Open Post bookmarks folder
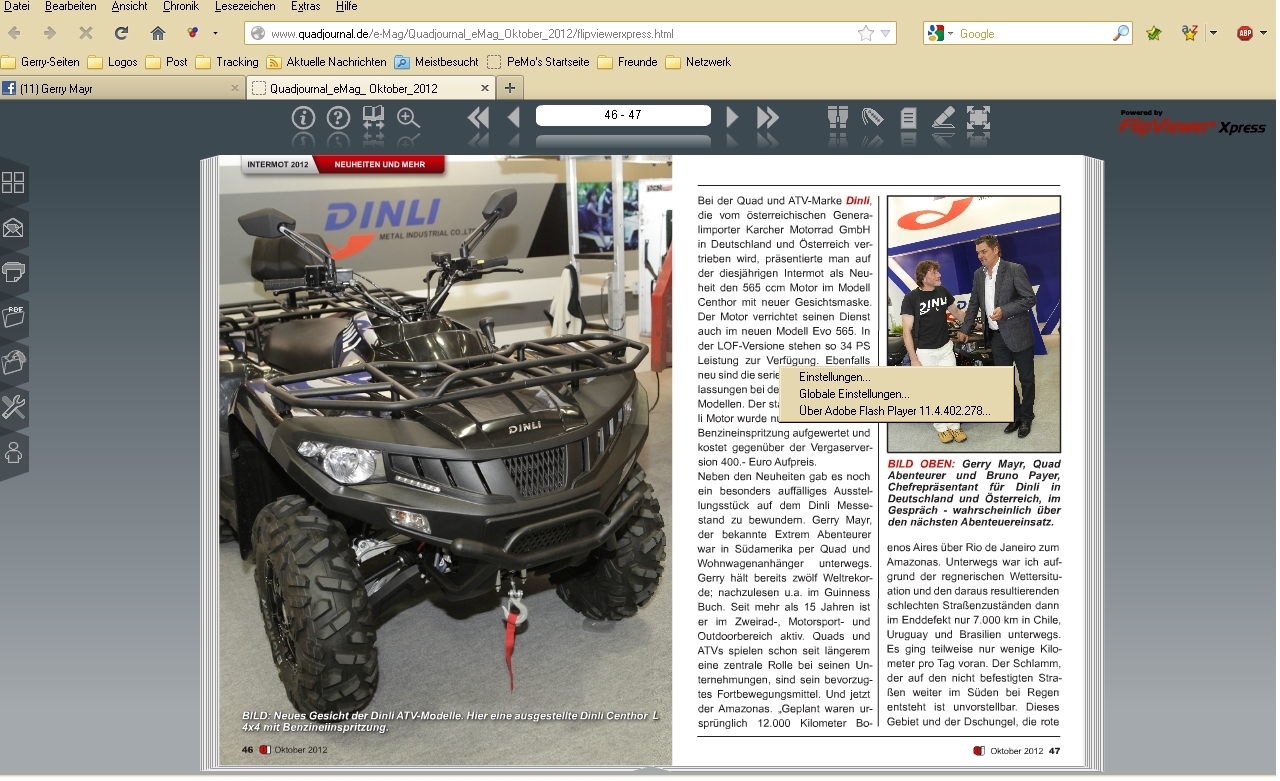 (167, 62)
